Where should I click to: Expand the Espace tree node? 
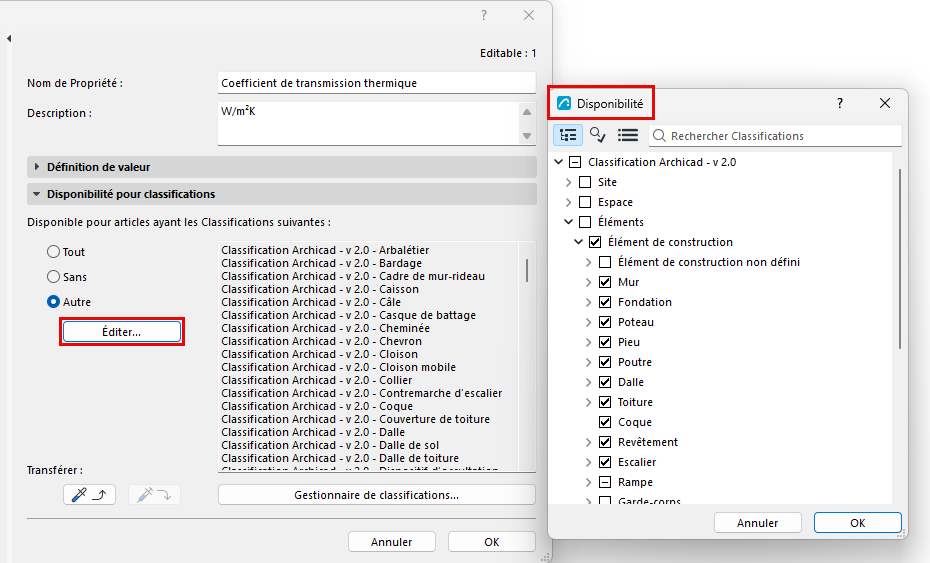(x=569, y=202)
